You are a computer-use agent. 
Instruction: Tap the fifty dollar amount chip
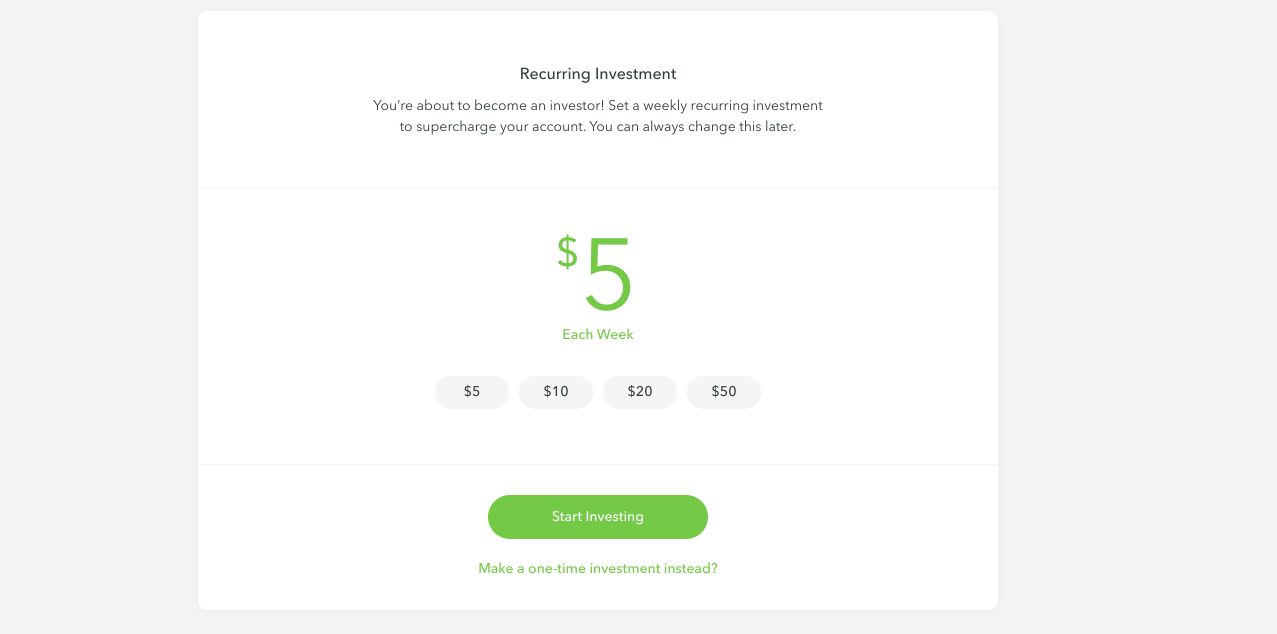point(724,392)
